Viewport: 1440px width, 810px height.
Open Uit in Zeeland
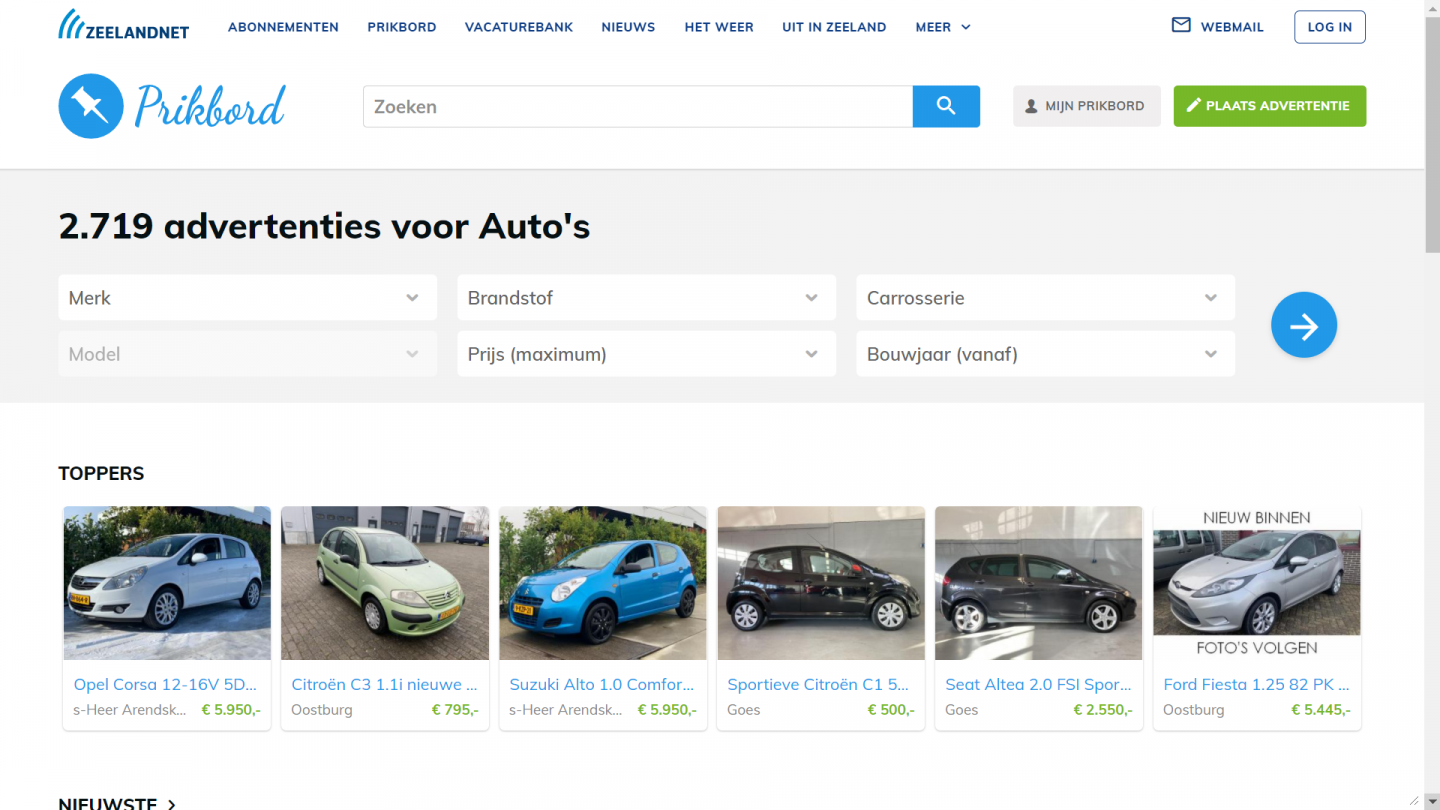coord(834,27)
